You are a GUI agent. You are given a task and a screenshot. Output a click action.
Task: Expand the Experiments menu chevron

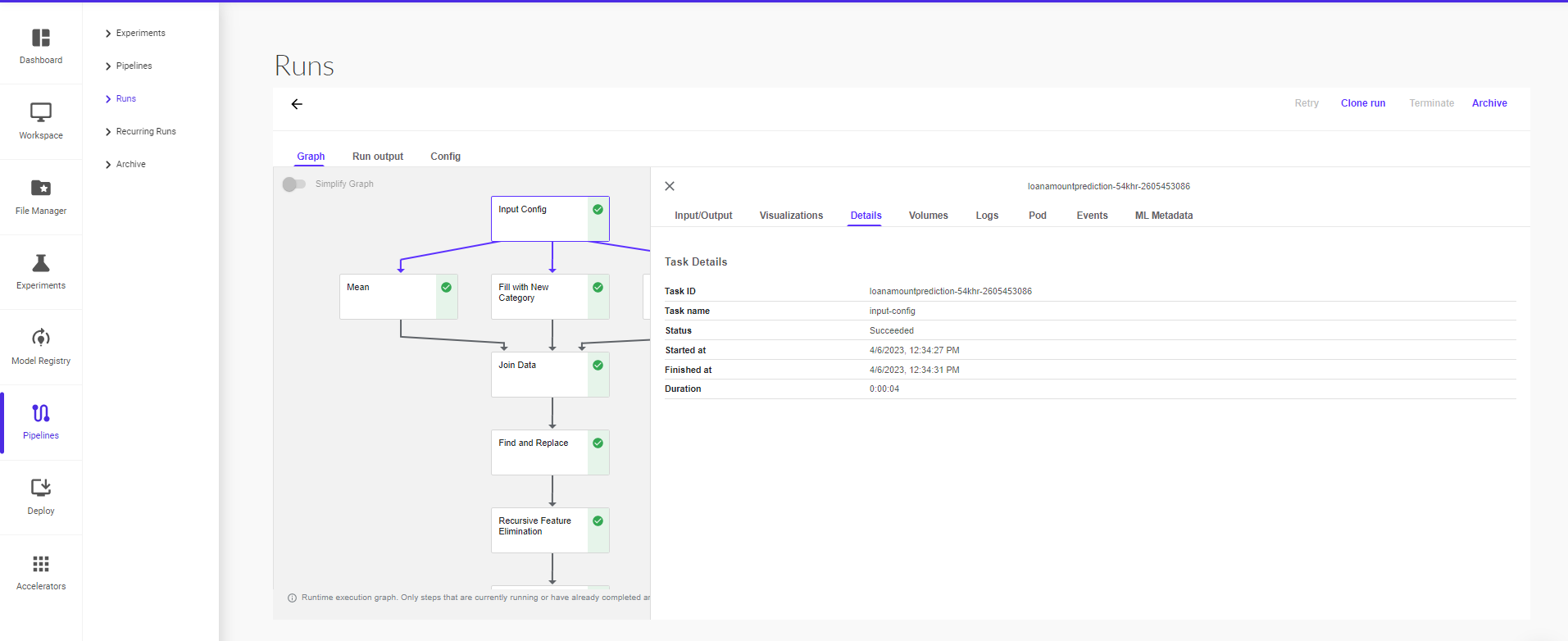click(x=108, y=34)
